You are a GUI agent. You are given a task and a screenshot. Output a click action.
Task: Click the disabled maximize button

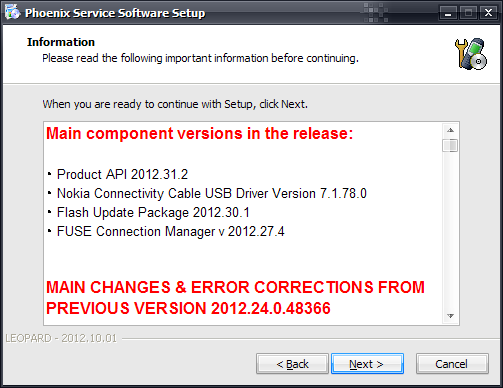[468, 13]
